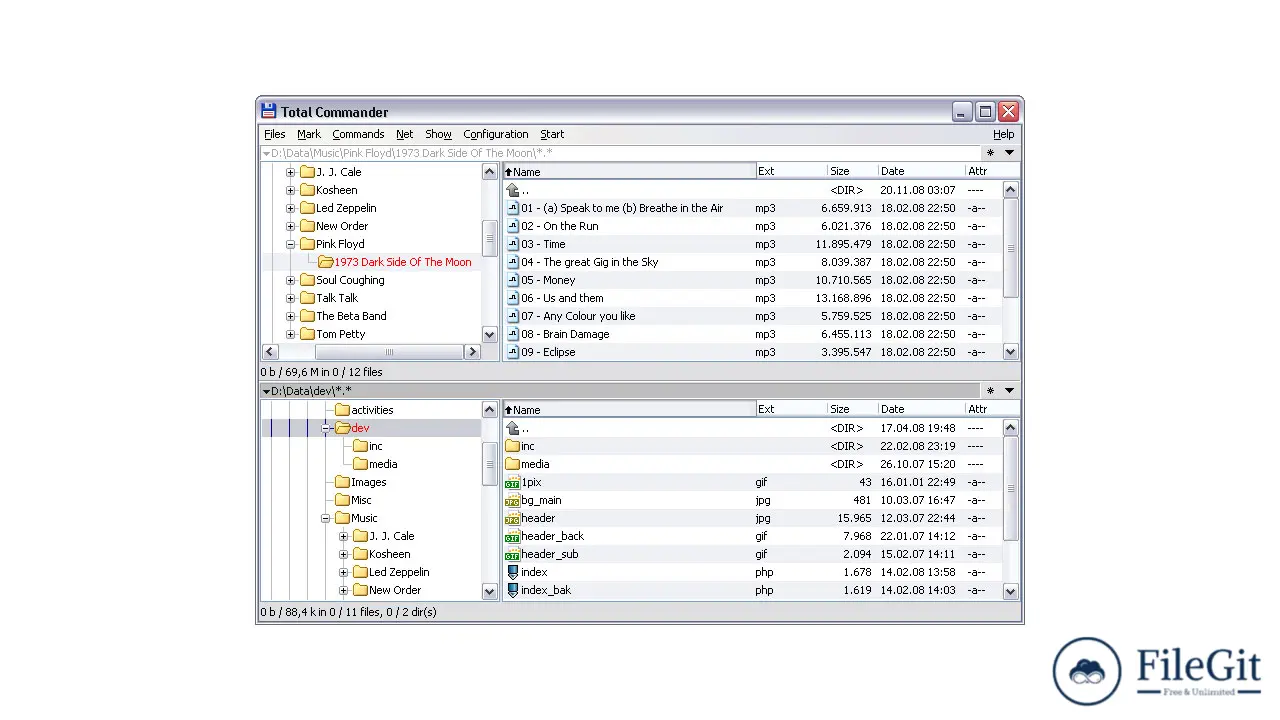Click the 1973 Dark Side Of The Moon folder icon

[x=325, y=262]
